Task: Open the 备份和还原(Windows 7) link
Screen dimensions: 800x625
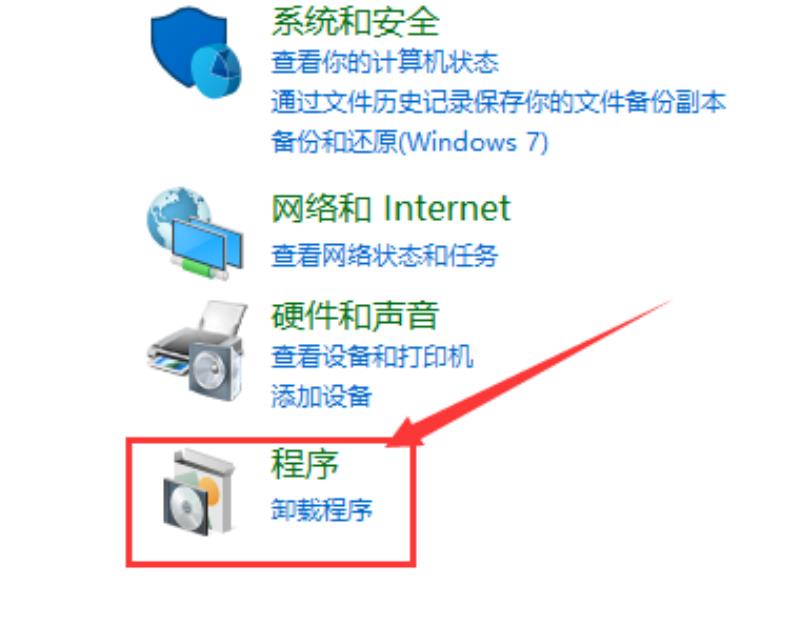Action: (410, 141)
